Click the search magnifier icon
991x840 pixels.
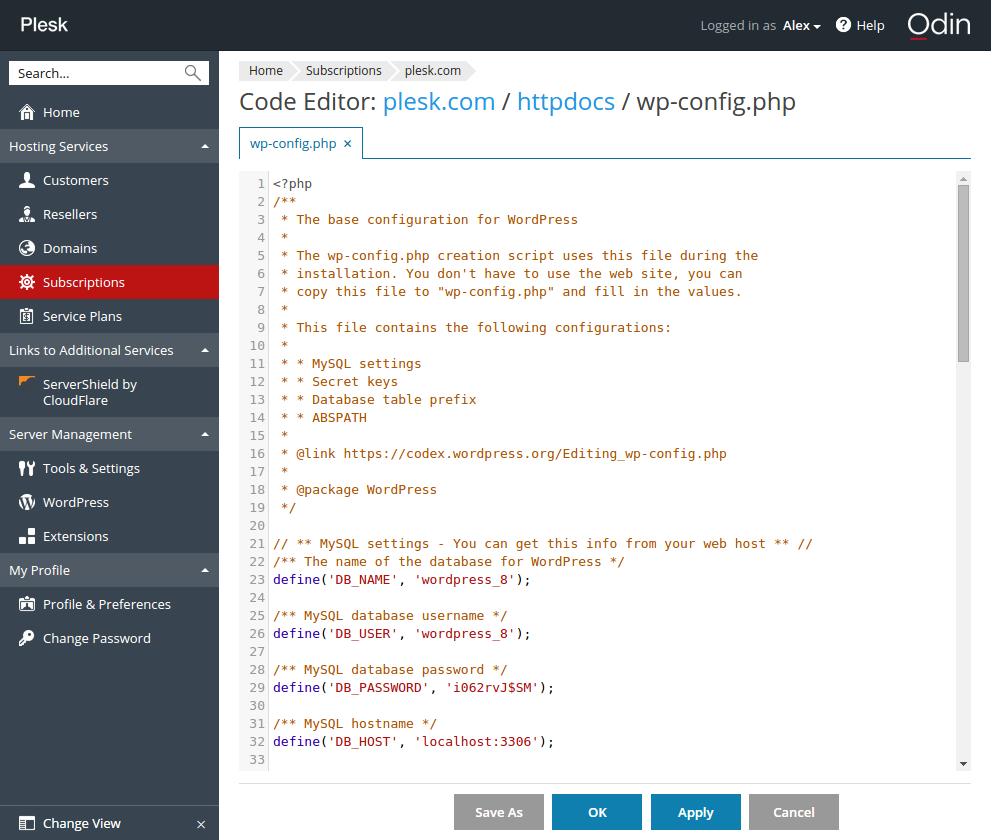click(x=193, y=73)
